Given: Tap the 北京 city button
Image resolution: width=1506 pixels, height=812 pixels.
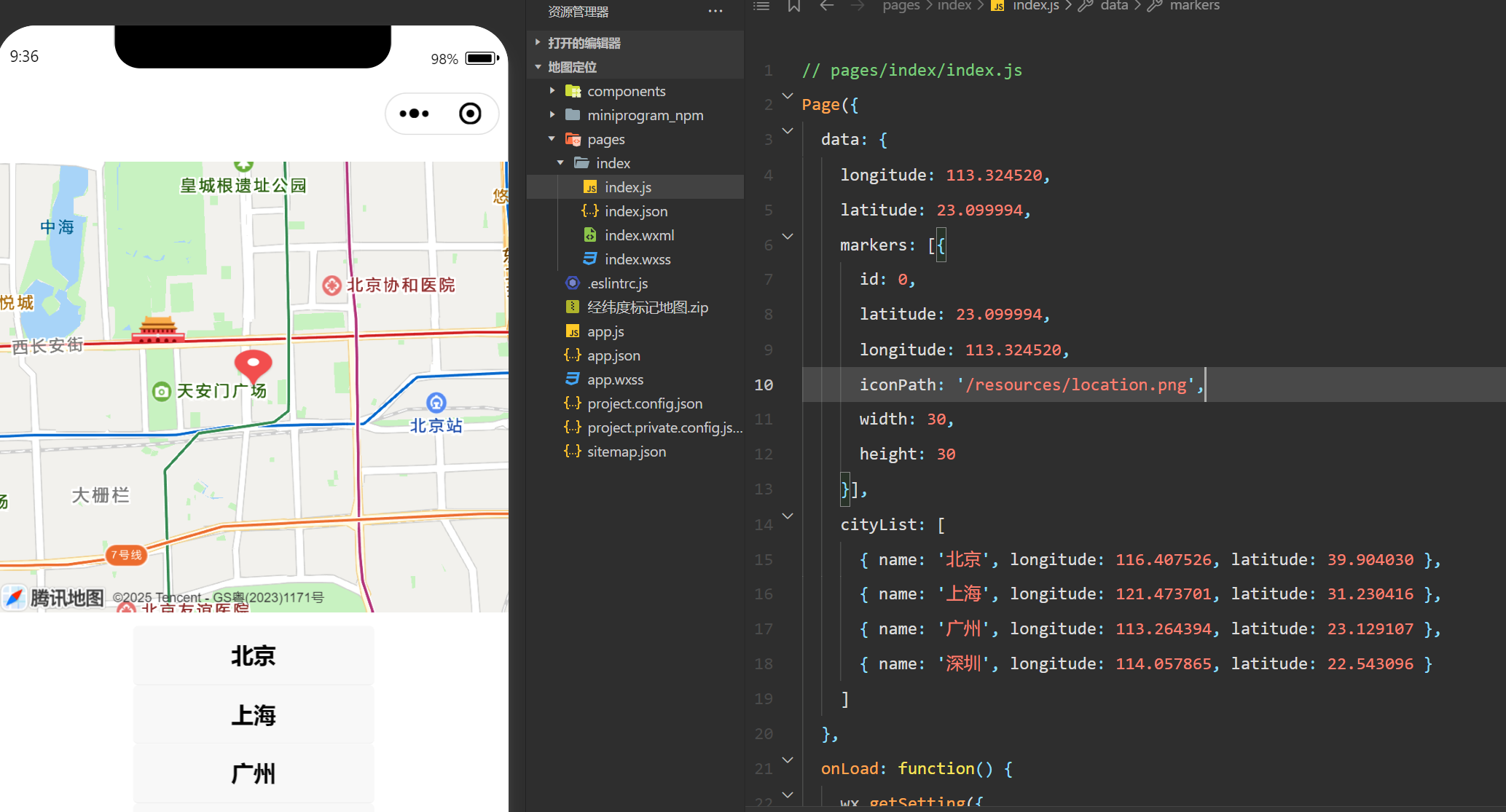Looking at the screenshot, I should coord(253,656).
